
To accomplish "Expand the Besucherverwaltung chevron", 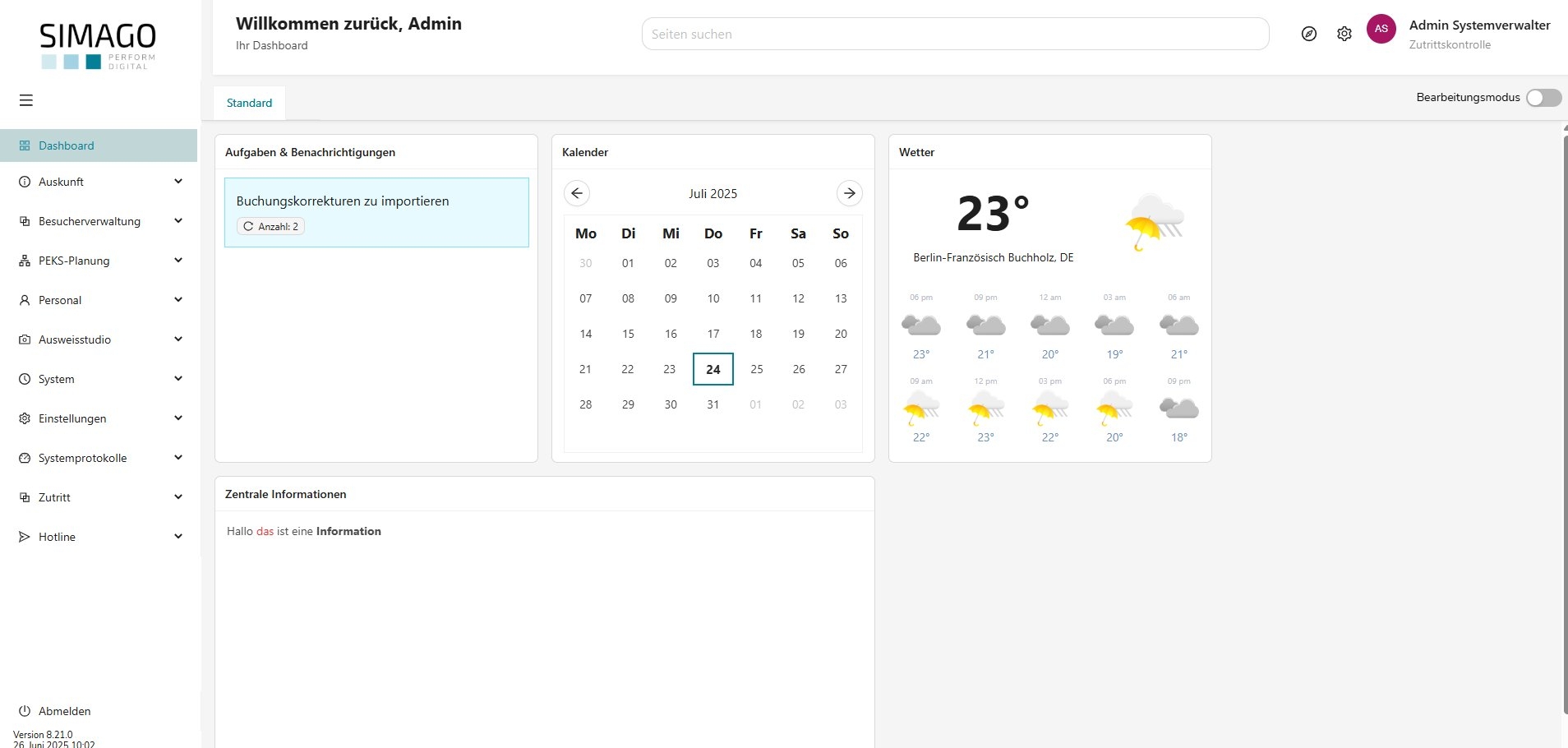I will (178, 221).
